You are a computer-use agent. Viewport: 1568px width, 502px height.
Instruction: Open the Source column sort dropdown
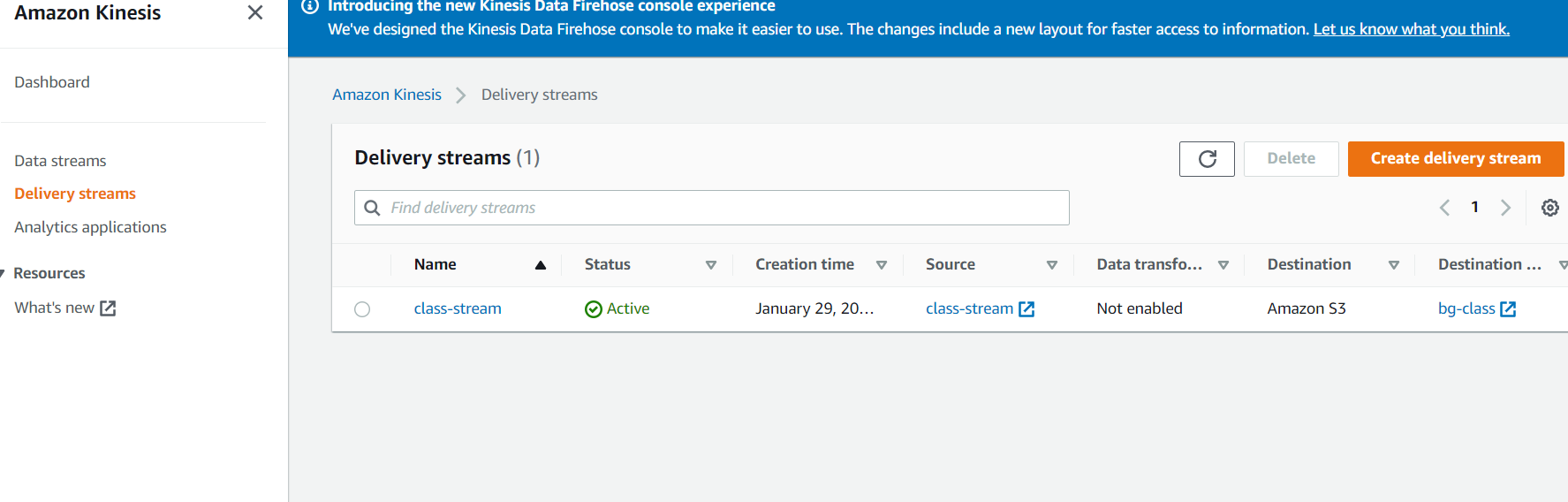click(x=1052, y=265)
